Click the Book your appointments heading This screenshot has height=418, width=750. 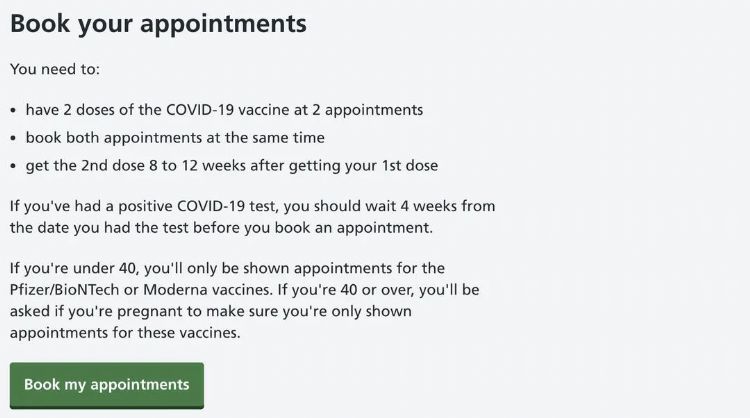pos(158,23)
